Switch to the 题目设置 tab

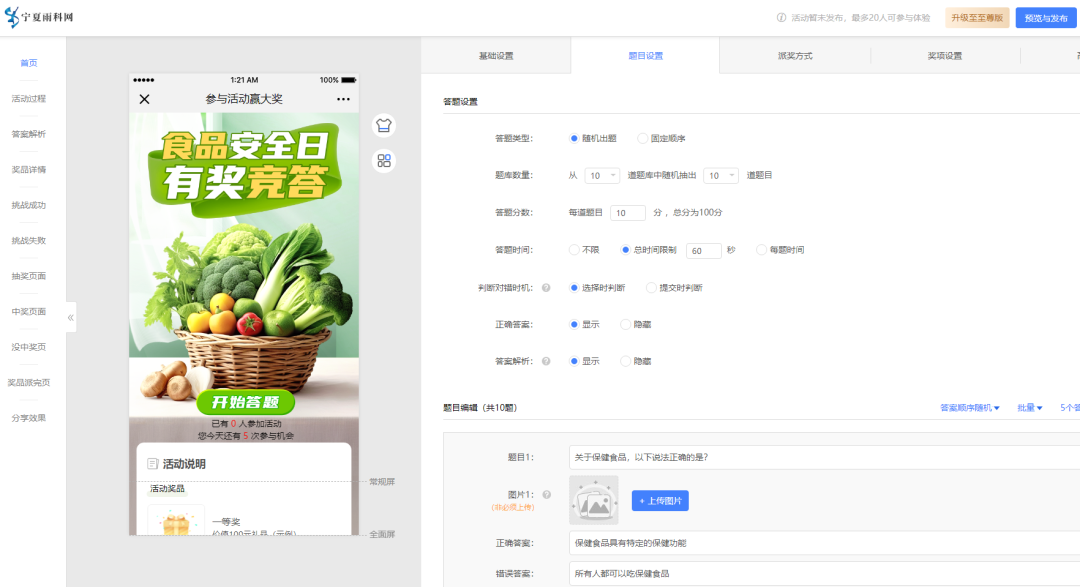[645, 56]
